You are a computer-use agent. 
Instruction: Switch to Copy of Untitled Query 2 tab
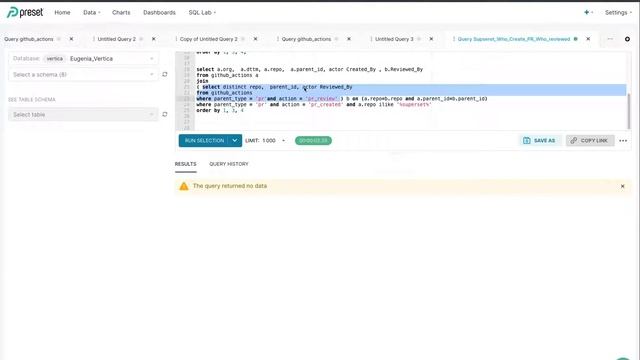click(208, 39)
